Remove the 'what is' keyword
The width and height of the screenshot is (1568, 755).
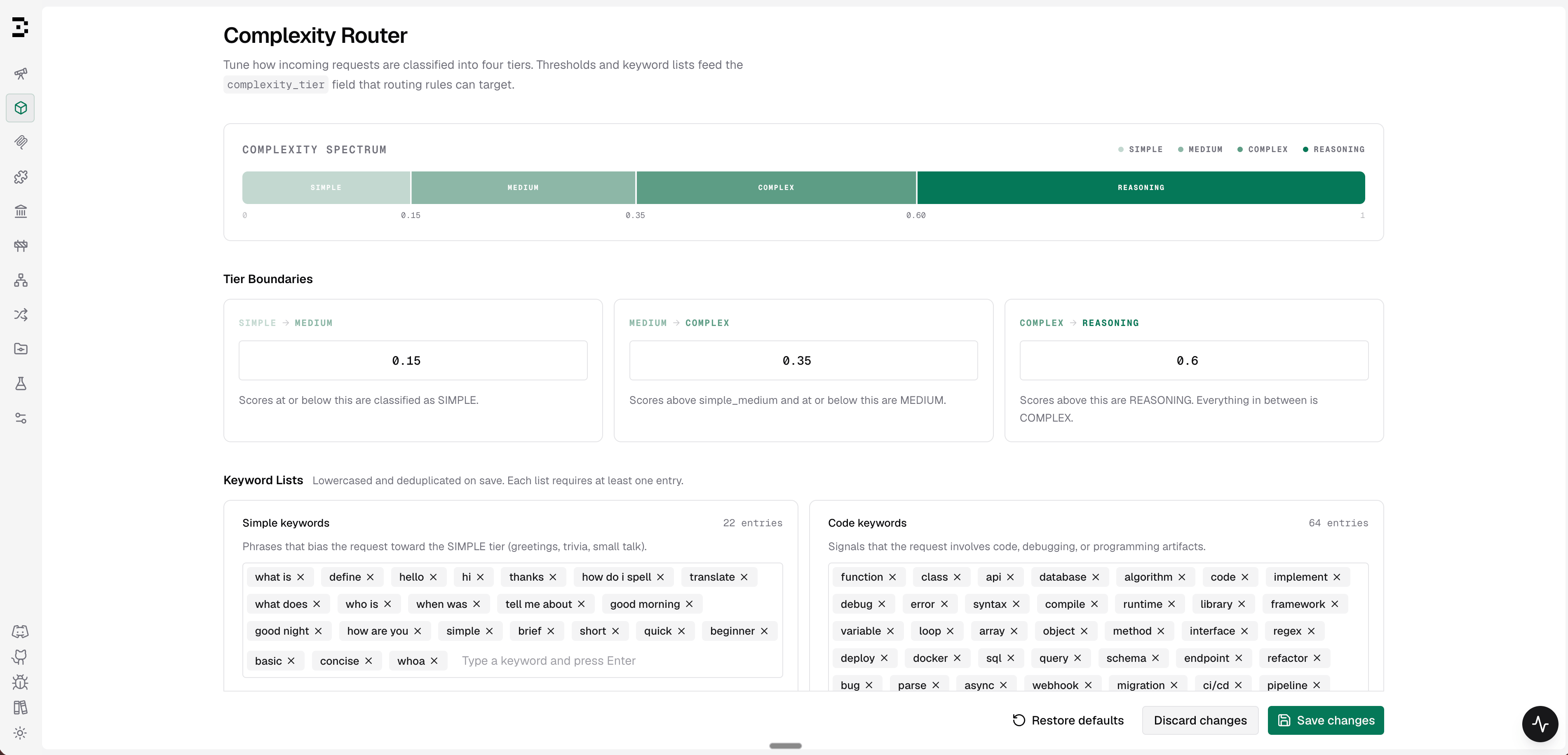coord(300,577)
